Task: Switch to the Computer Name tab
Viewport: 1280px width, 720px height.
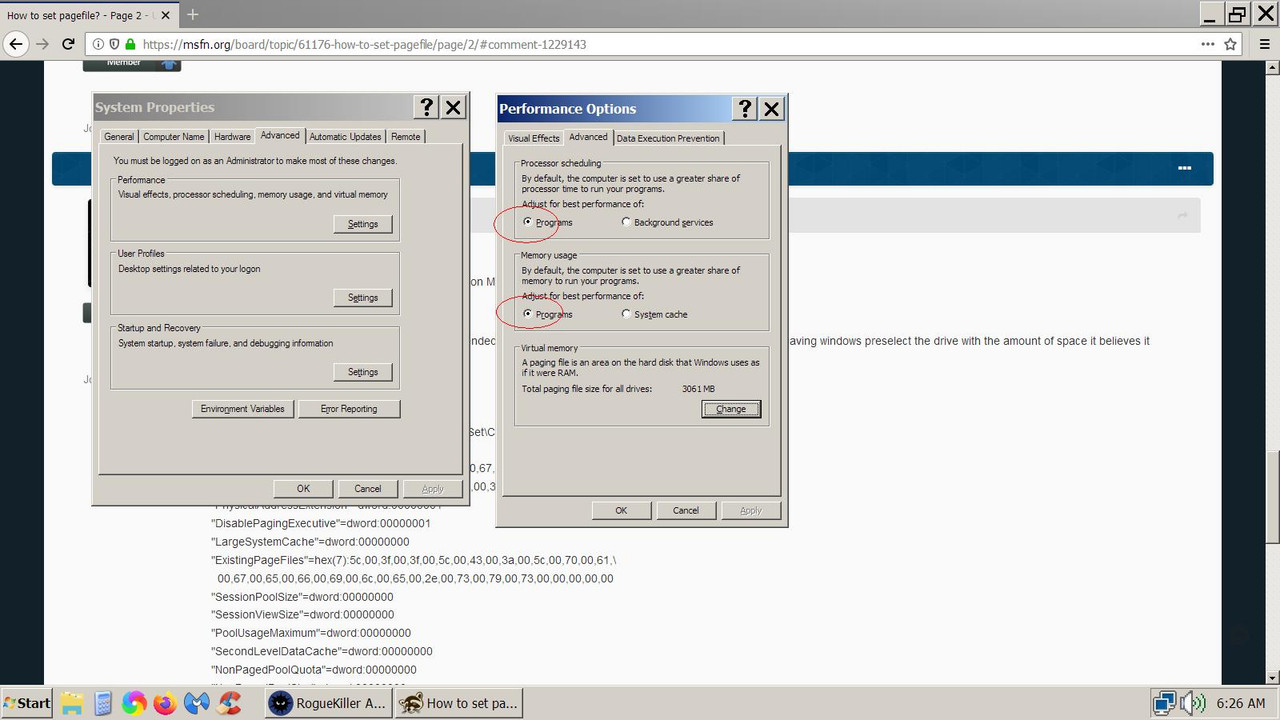Action: click(174, 137)
